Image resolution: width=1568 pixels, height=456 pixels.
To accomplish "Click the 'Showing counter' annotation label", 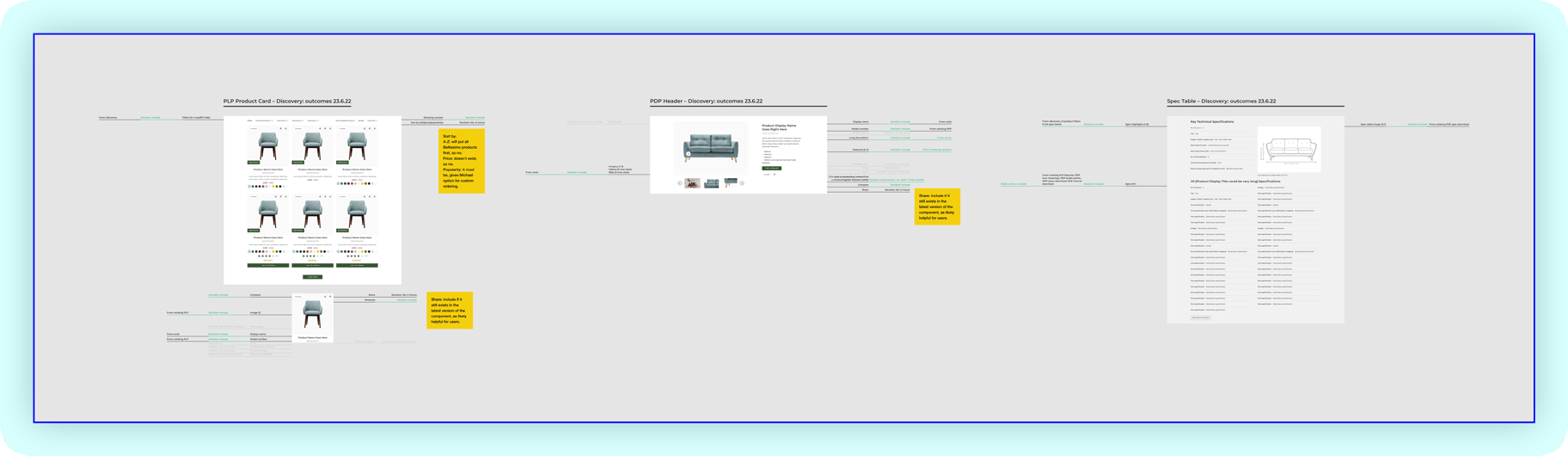I will click(433, 118).
